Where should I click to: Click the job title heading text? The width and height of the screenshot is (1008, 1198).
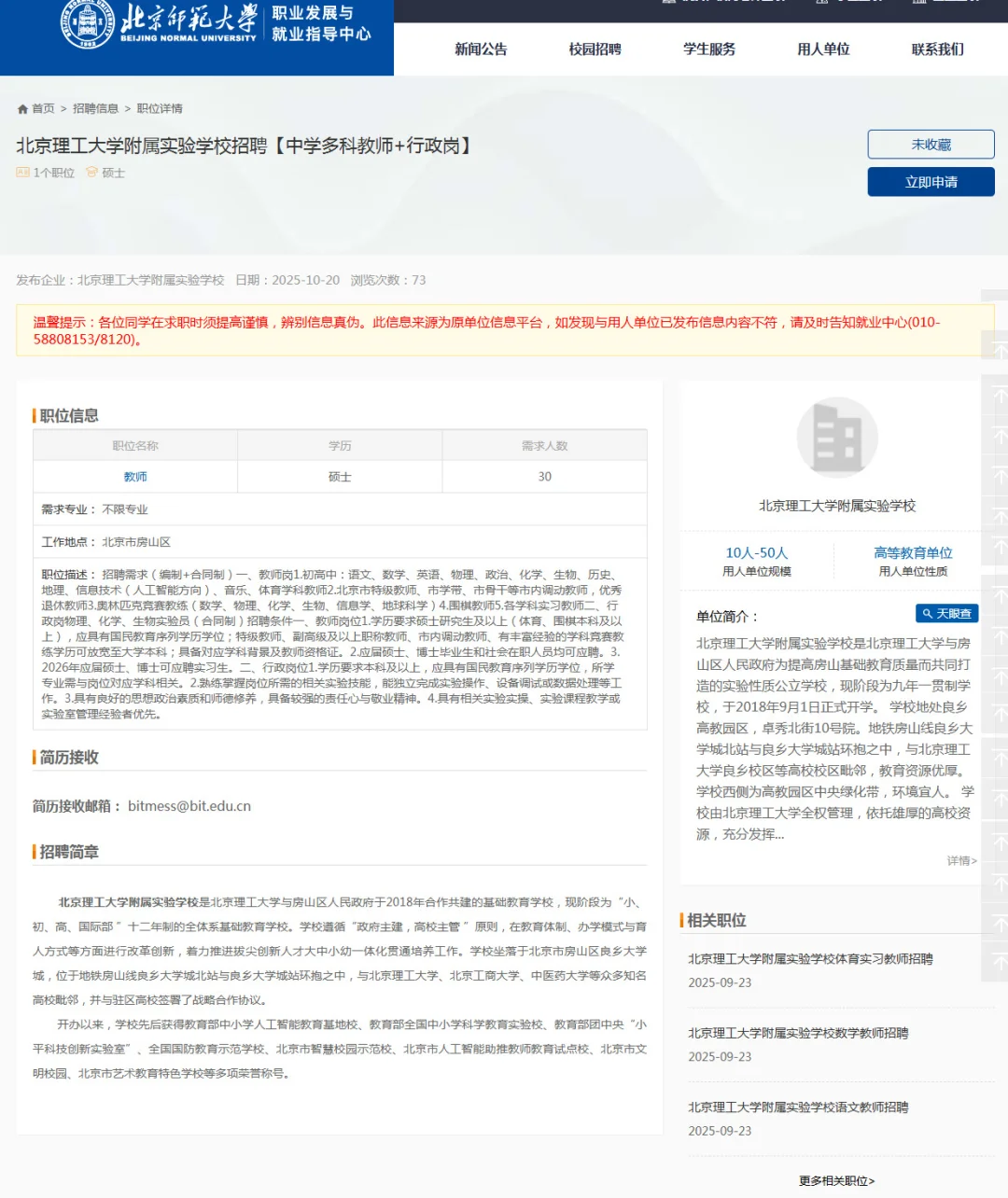[x=245, y=146]
